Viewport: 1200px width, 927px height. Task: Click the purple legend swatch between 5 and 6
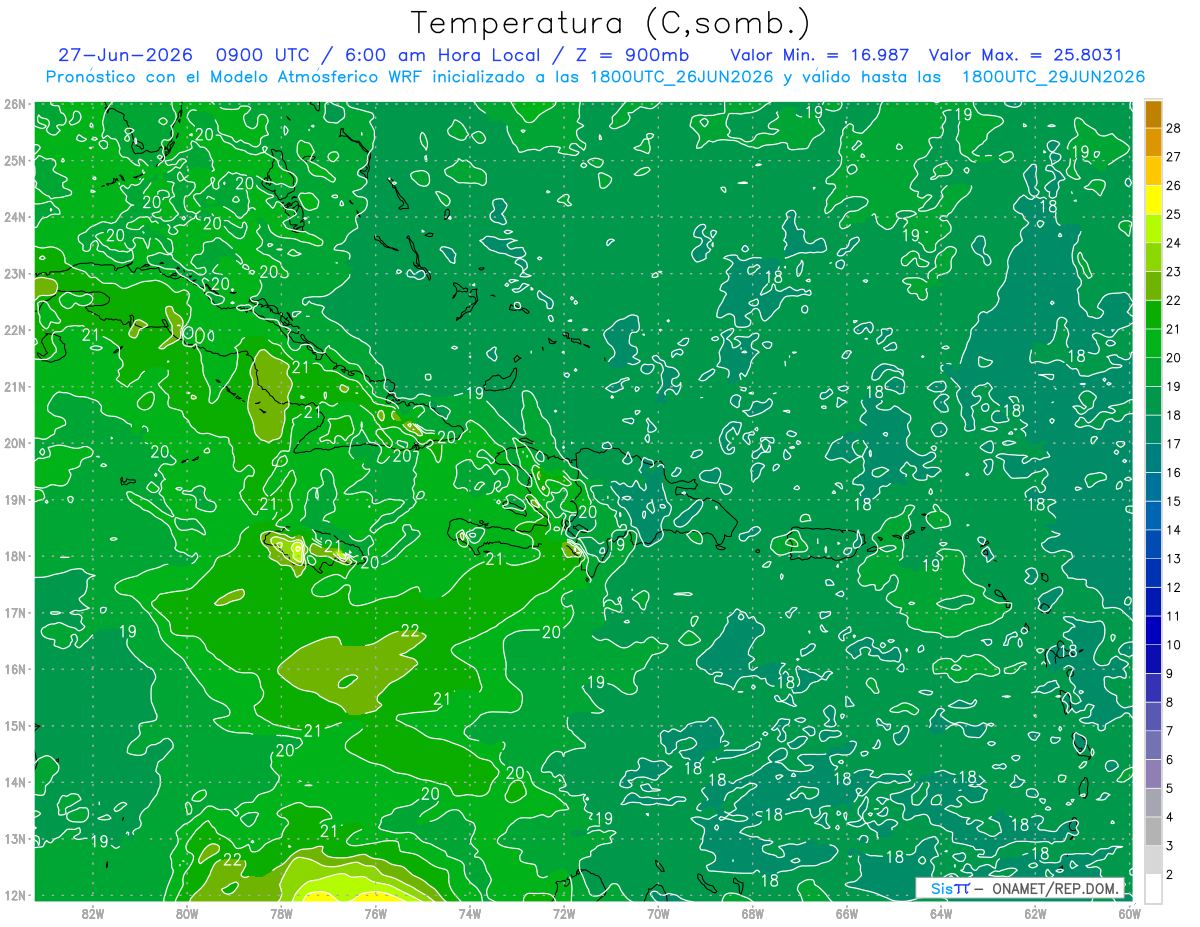pyautogui.click(x=1153, y=774)
